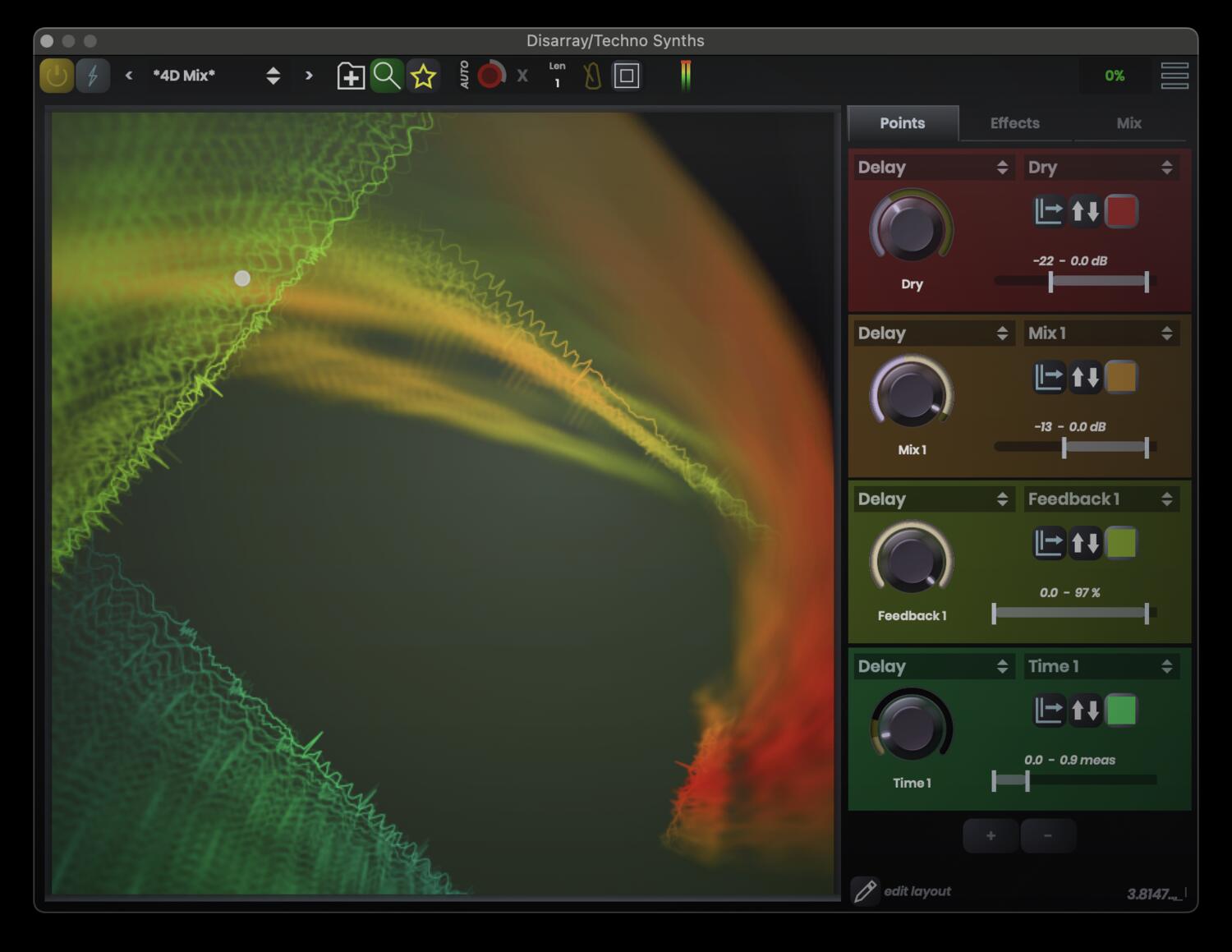Toggle the yellow power bypass button

tap(57, 76)
